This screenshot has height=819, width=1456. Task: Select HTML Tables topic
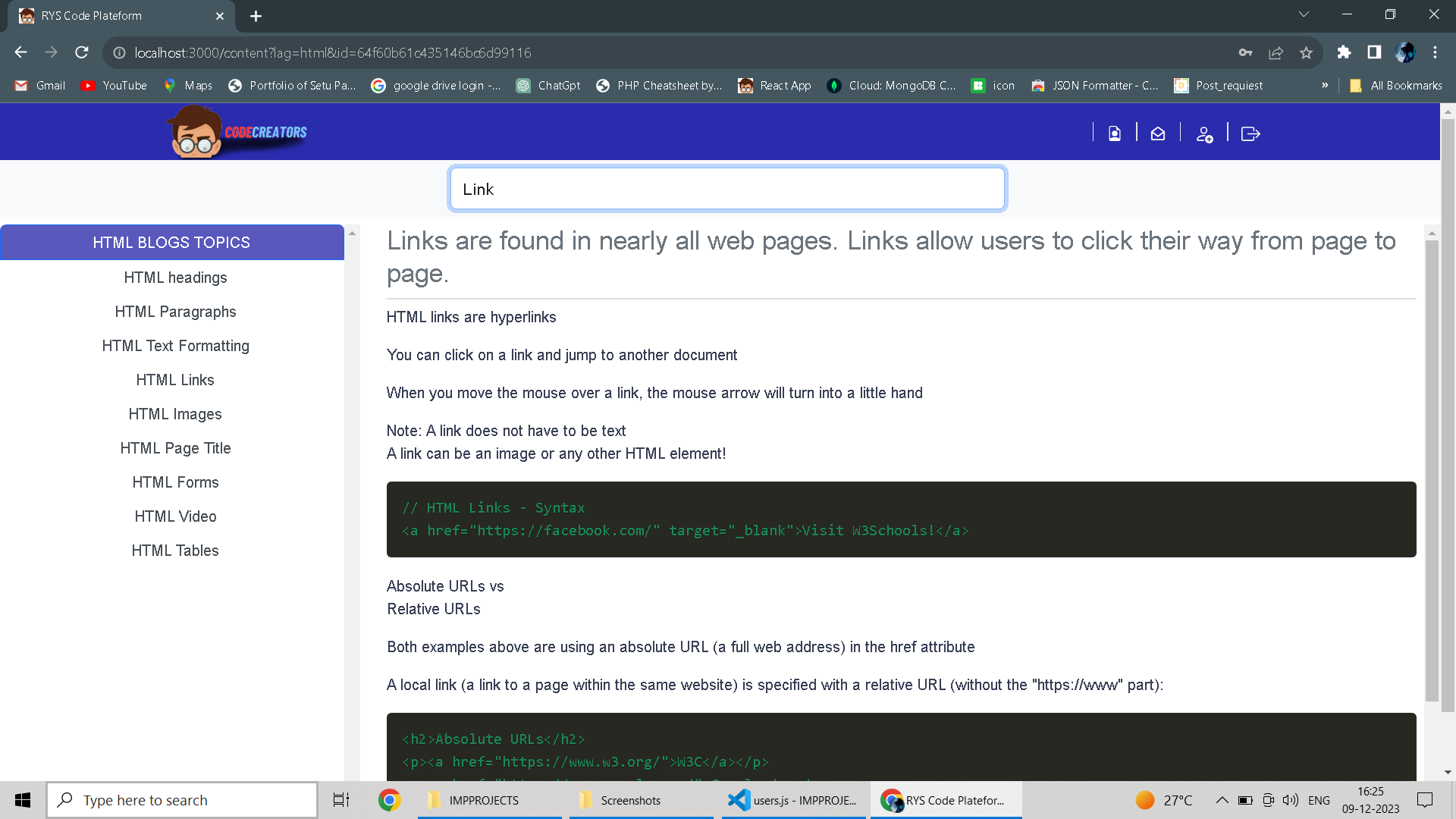click(x=175, y=551)
